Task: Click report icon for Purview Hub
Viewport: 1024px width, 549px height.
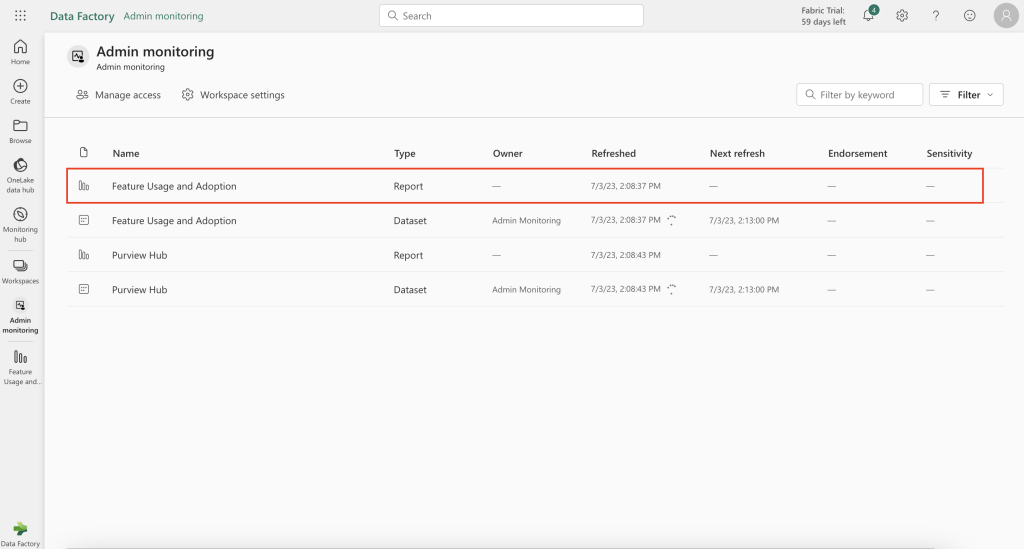Action: click(x=84, y=255)
